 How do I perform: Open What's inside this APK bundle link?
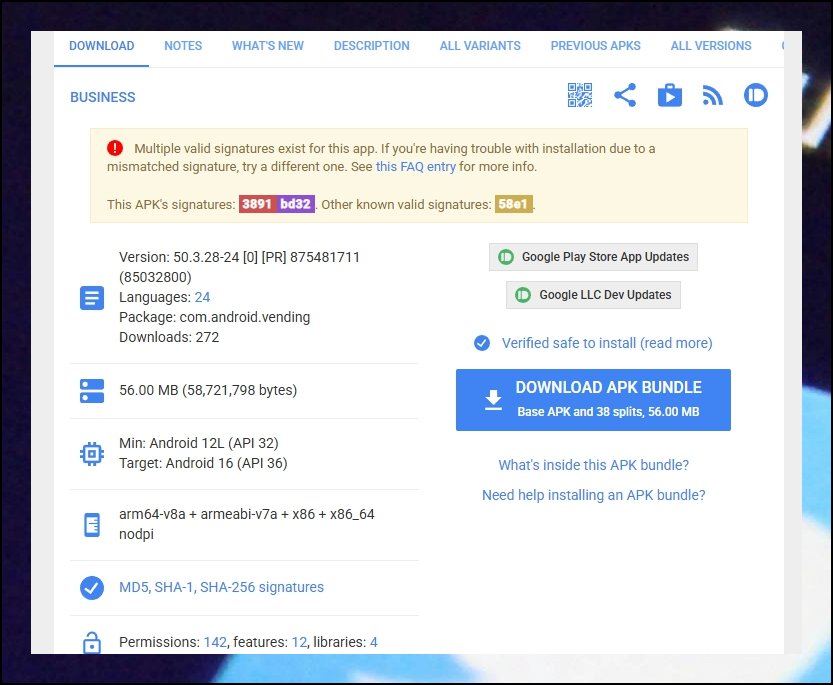tap(593, 466)
